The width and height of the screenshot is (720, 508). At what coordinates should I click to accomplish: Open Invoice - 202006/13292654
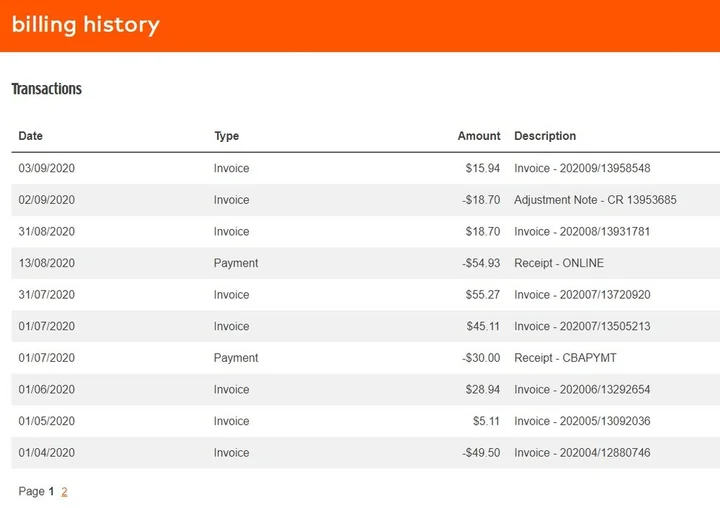click(x=582, y=389)
